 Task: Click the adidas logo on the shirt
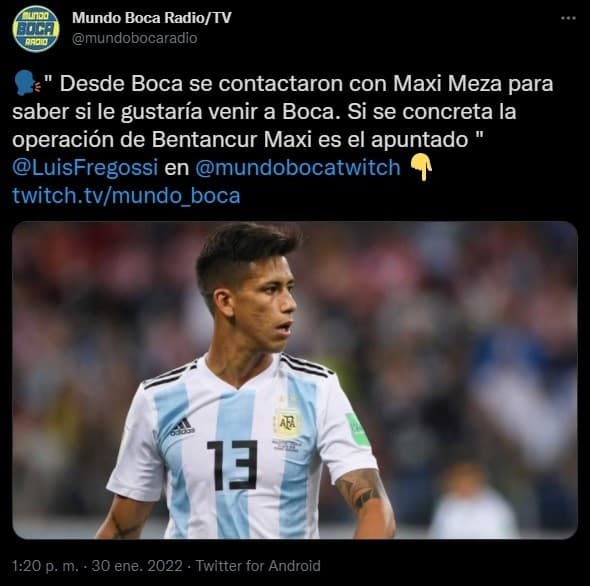tap(182, 427)
